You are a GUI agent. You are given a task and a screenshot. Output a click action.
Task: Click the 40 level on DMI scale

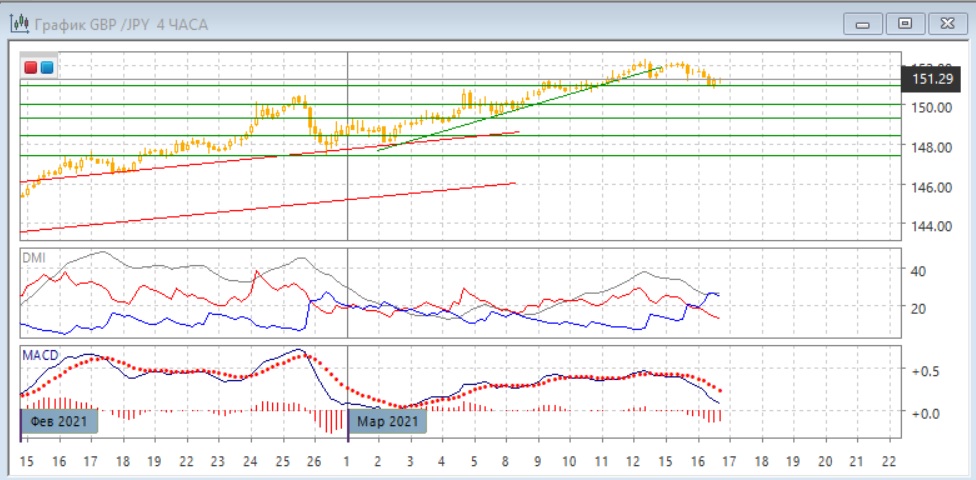917,270
